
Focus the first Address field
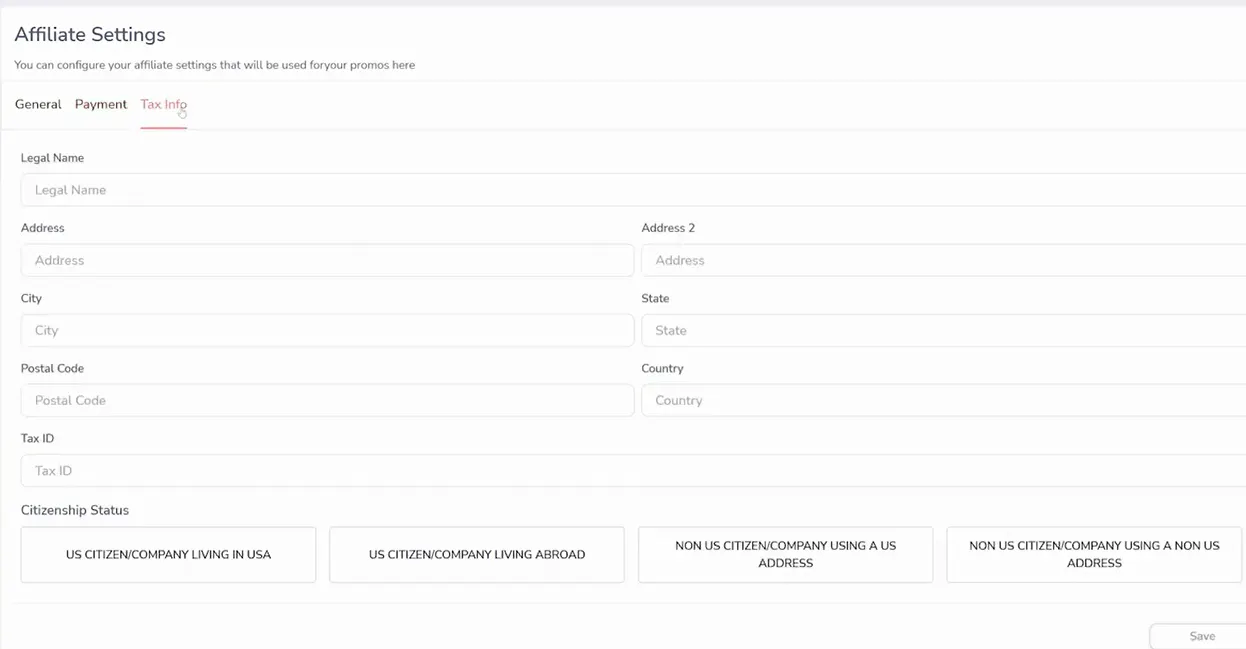click(327, 260)
